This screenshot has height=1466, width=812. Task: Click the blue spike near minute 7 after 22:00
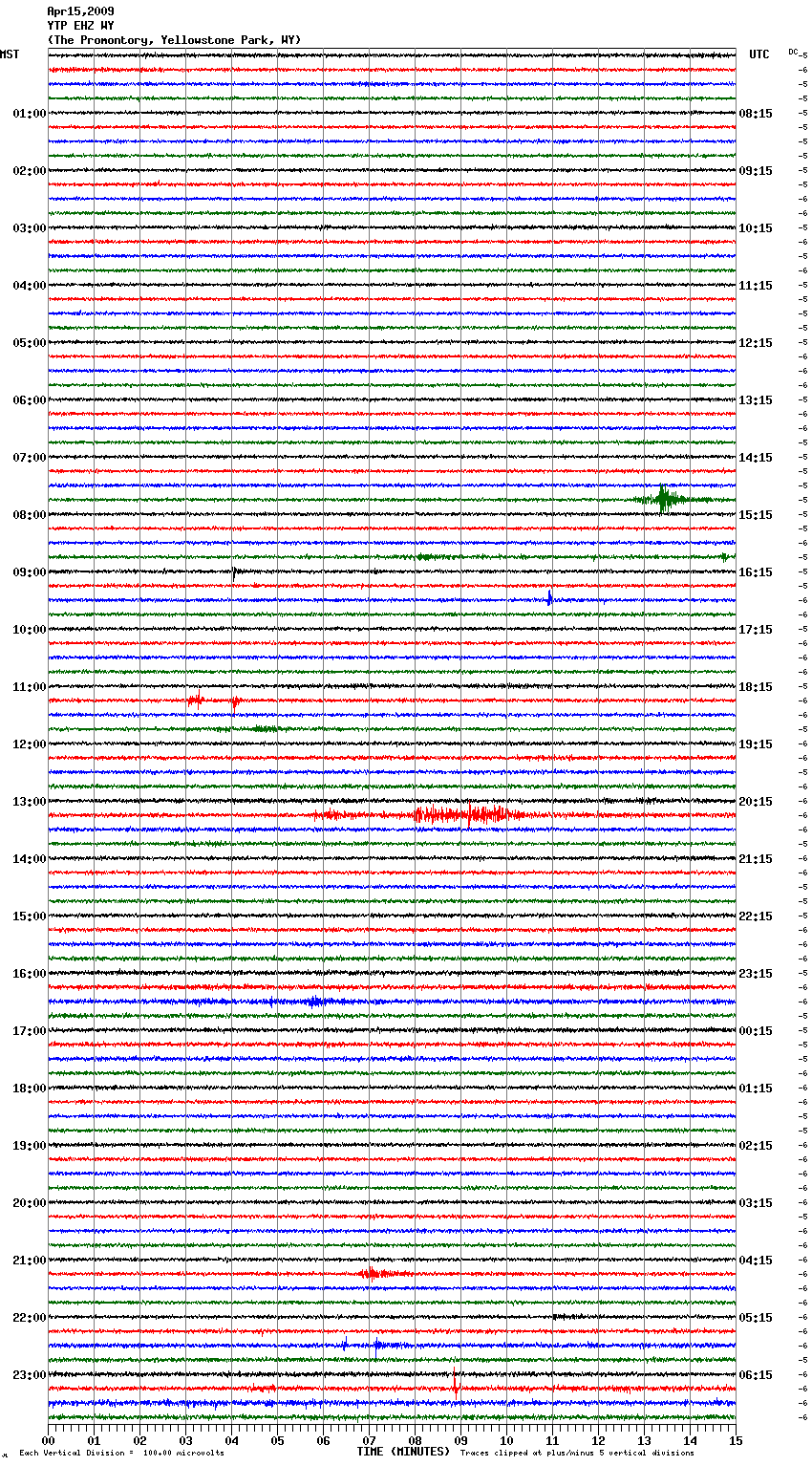376,1347
